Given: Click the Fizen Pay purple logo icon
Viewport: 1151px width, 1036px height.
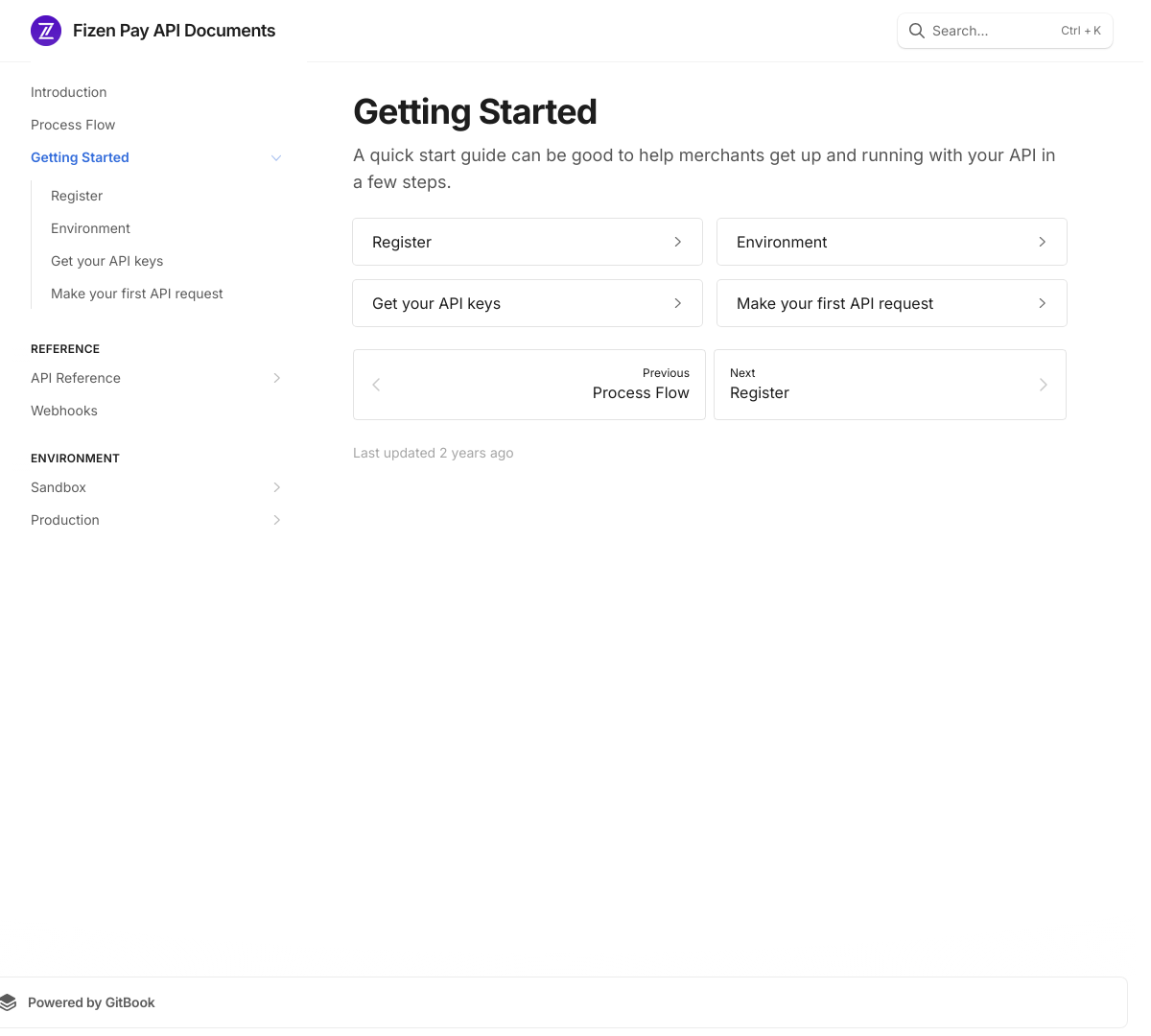Looking at the screenshot, I should 46,31.
